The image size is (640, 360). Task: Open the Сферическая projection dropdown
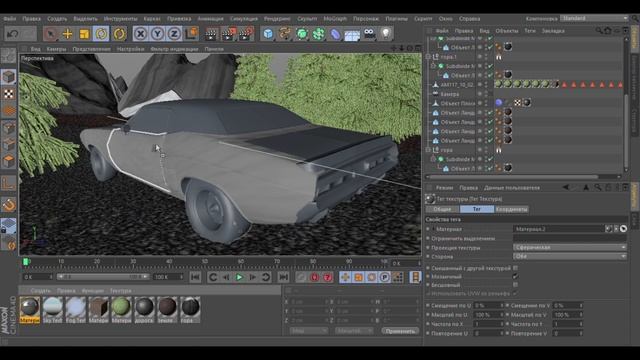pos(569,247)
